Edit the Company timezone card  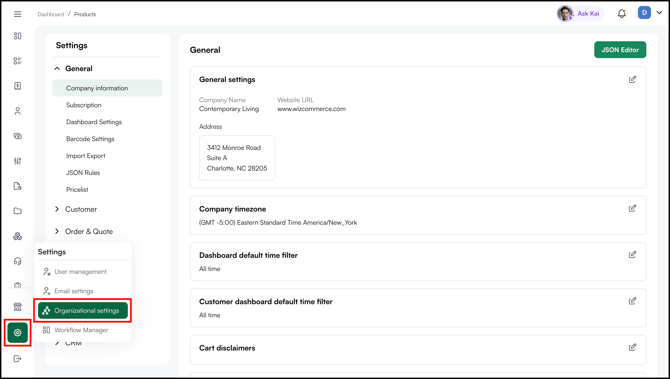(632, 209)
